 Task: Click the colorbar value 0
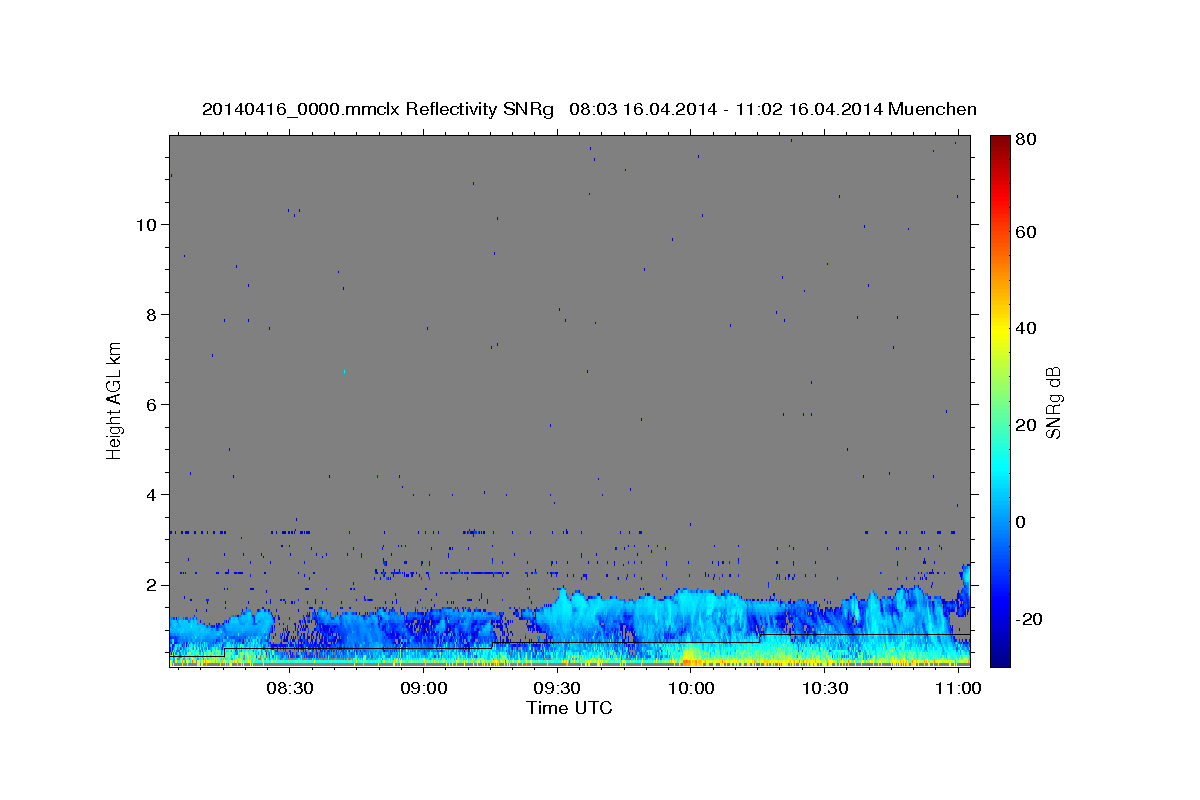point(1021,522)
